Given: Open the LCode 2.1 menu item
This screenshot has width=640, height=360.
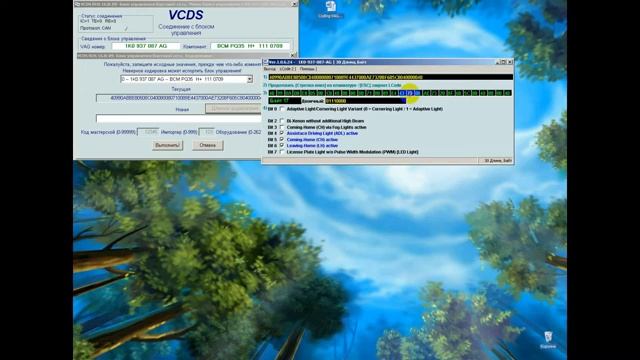Looking at the screenshot, I should coord(288,69).
